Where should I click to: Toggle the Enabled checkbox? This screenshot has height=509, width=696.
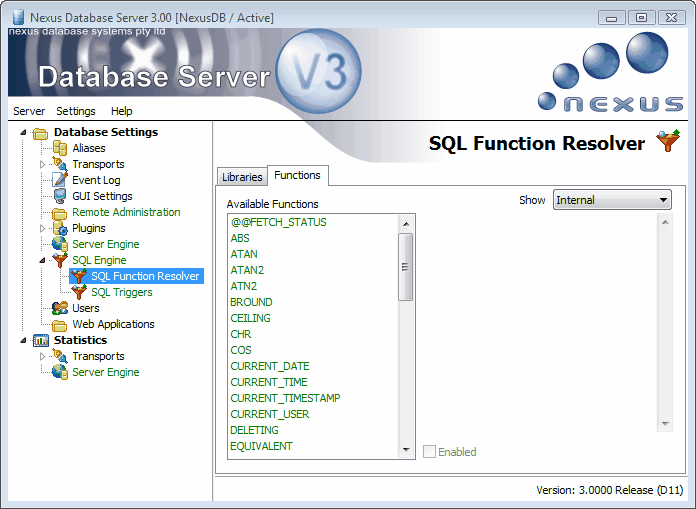click(x=429, y=452)
